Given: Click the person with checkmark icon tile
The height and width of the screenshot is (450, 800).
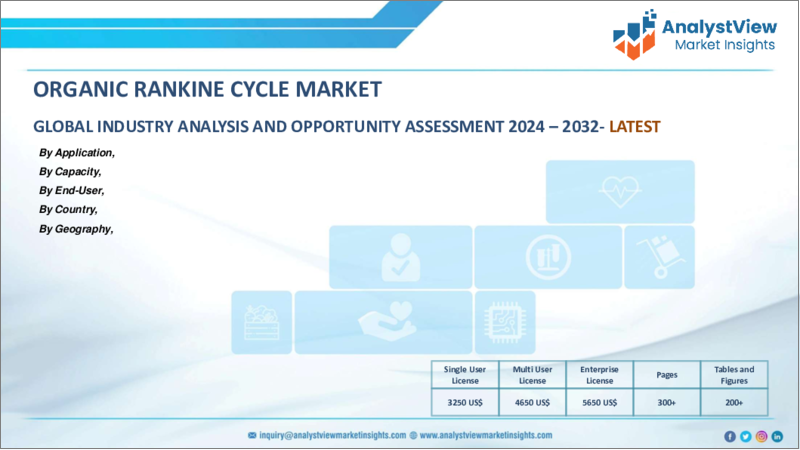Looking at the screenshot, I should 400,257.
